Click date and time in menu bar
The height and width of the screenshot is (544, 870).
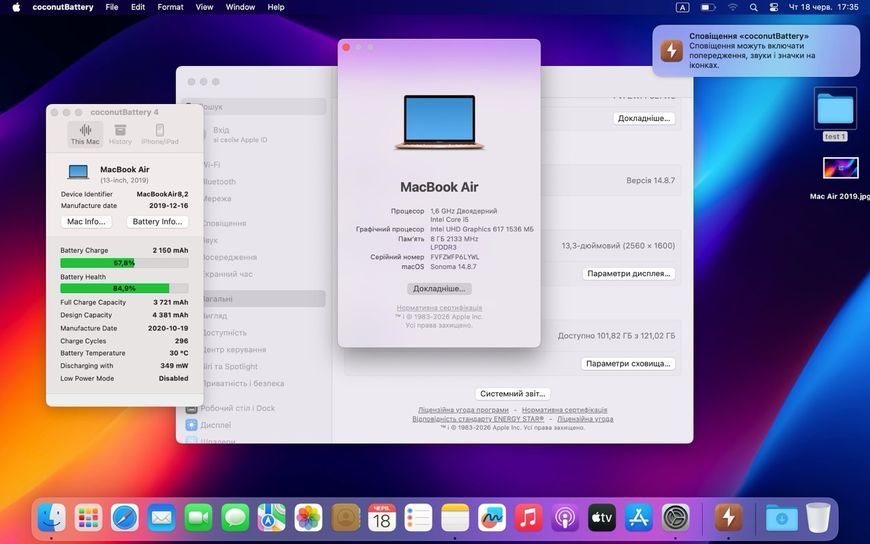[x=823, y=7]
